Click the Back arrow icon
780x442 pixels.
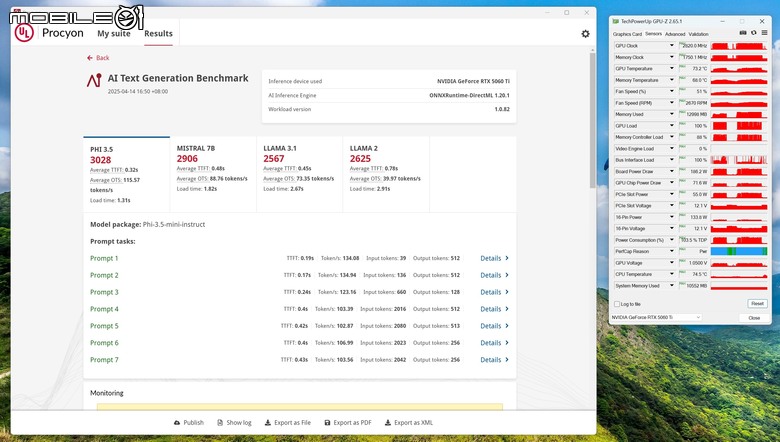(x=90, y=58)
